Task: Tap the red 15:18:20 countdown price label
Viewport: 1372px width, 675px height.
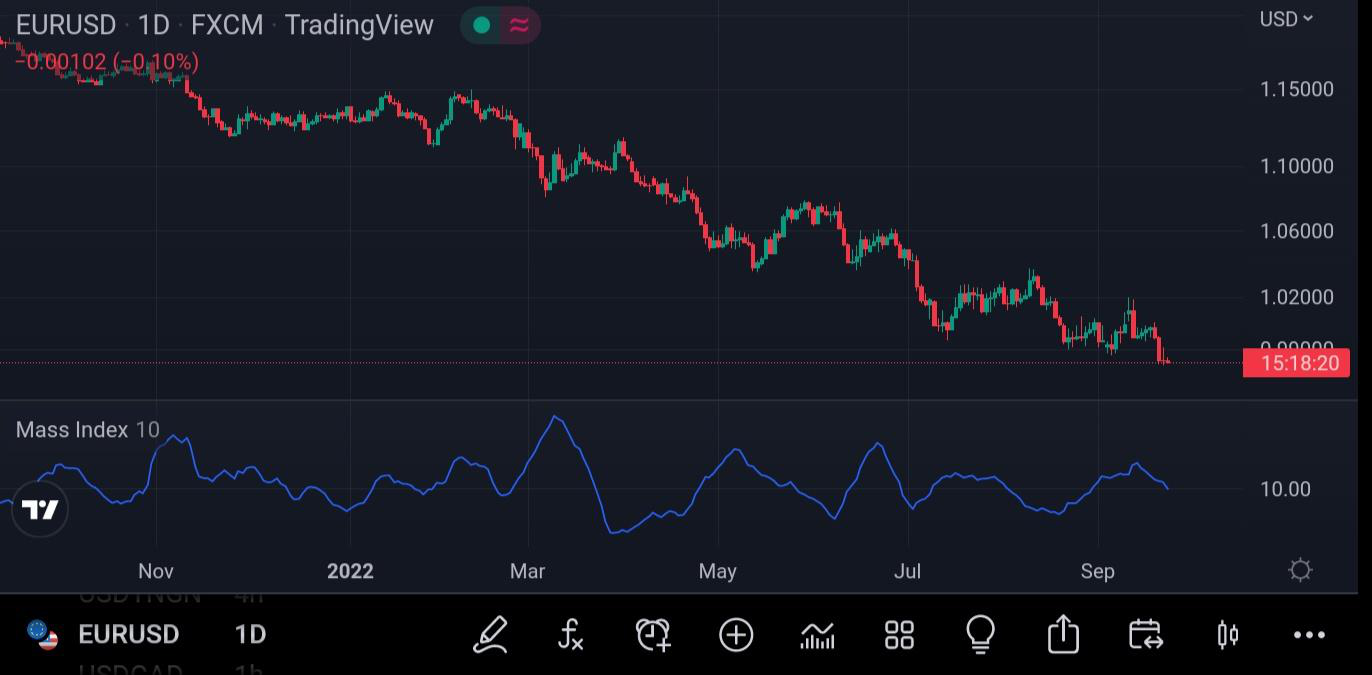Action: click(1296, 363)
